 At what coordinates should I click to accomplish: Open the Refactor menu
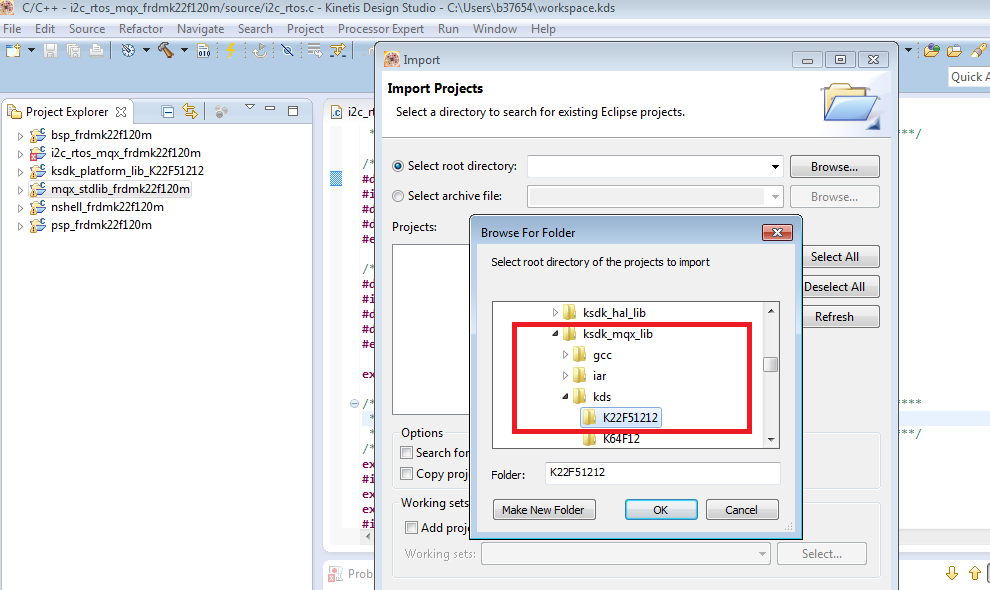141,29
